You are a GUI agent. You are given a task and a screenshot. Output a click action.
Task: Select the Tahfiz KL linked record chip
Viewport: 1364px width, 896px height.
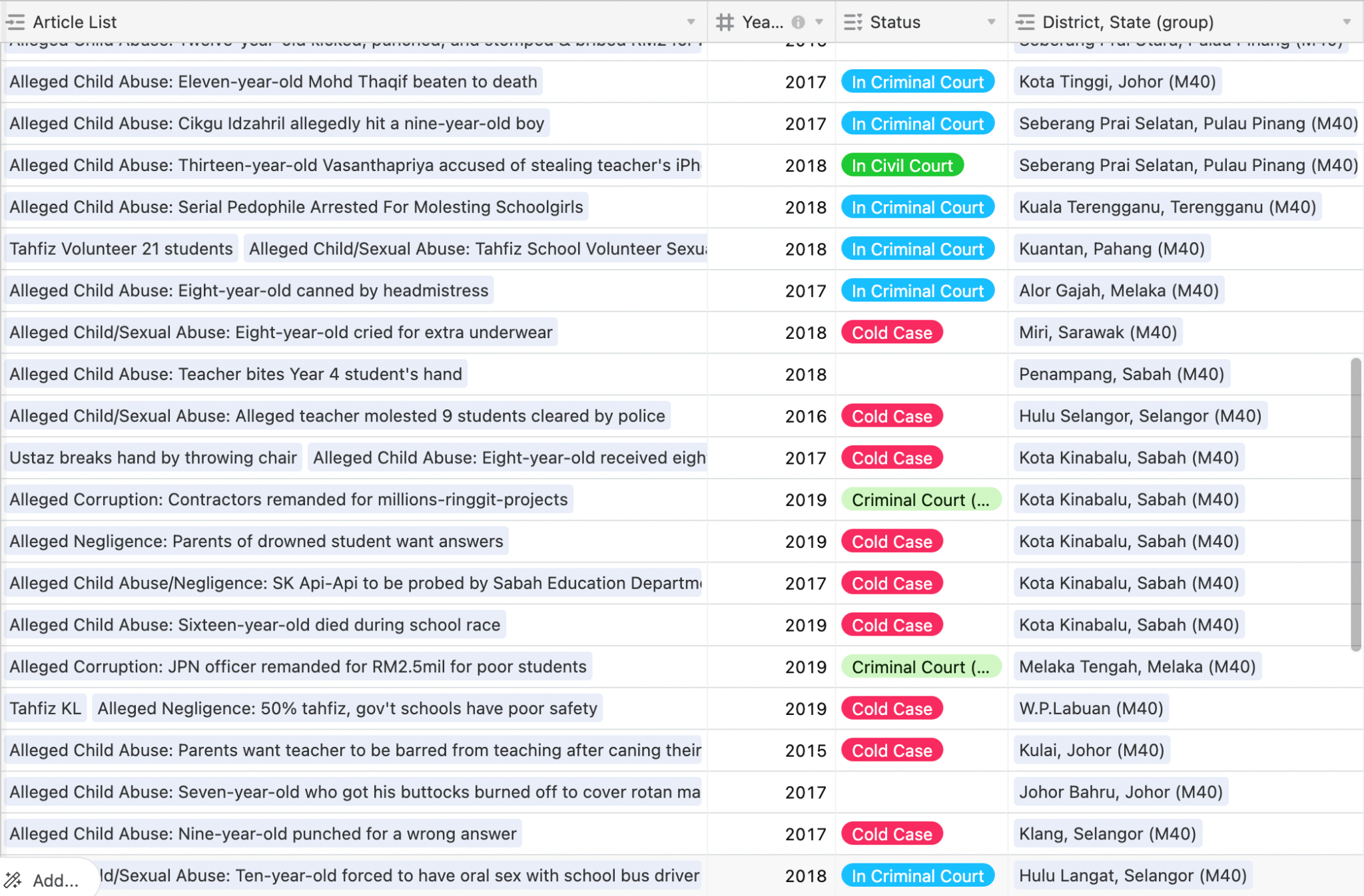pyautogui.click(x=45, y=709)
